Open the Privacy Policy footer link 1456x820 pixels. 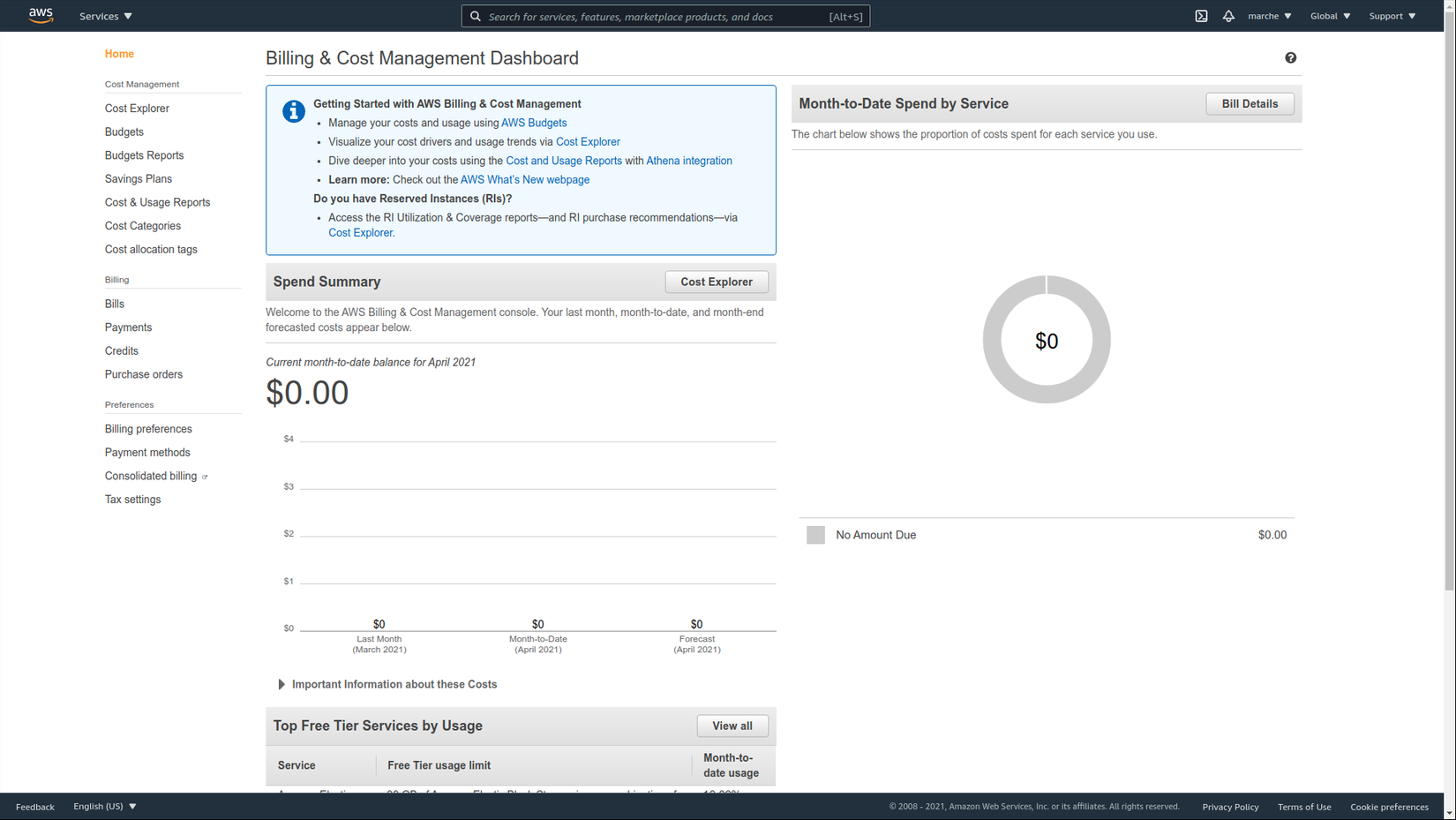tap(1230, 807)
